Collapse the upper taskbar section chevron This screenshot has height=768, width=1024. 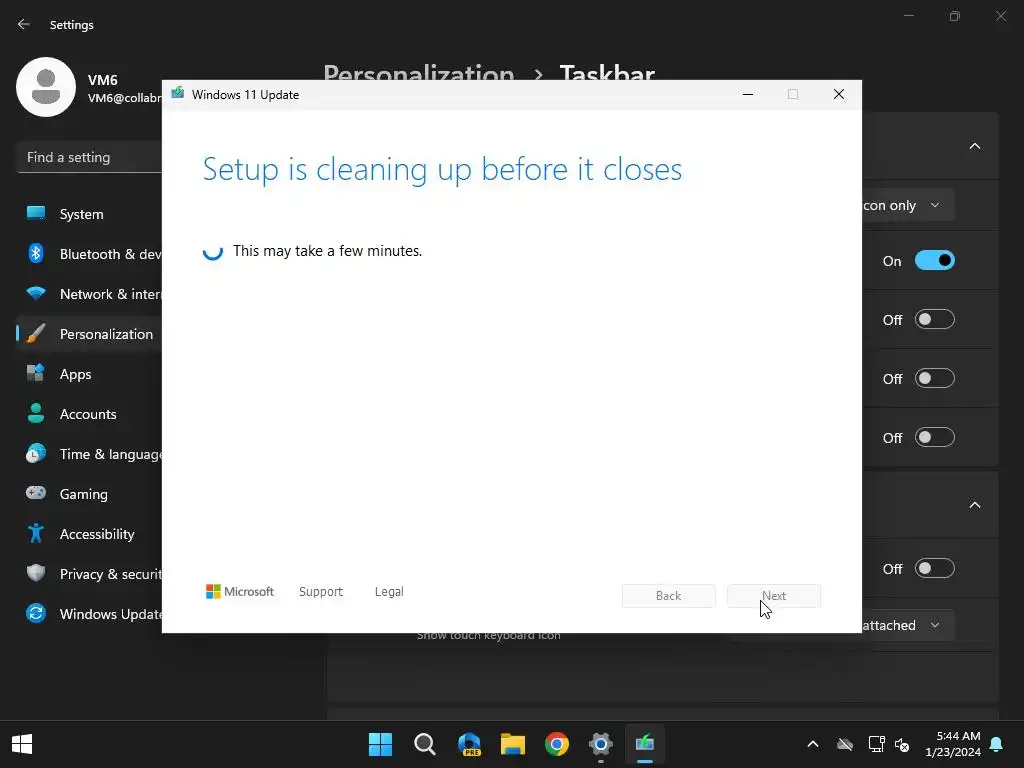click(x=974, y=146)
